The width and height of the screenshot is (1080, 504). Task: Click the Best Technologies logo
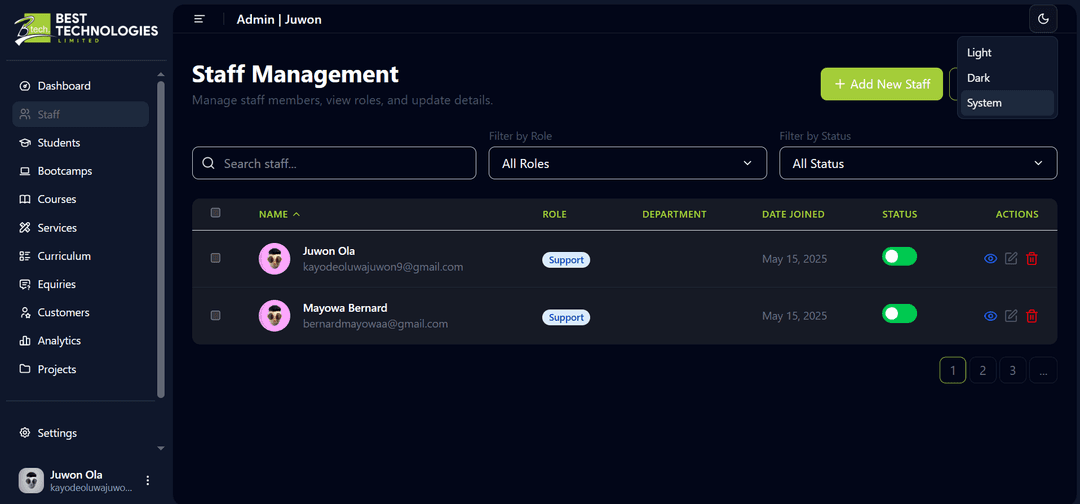point(86,29)
